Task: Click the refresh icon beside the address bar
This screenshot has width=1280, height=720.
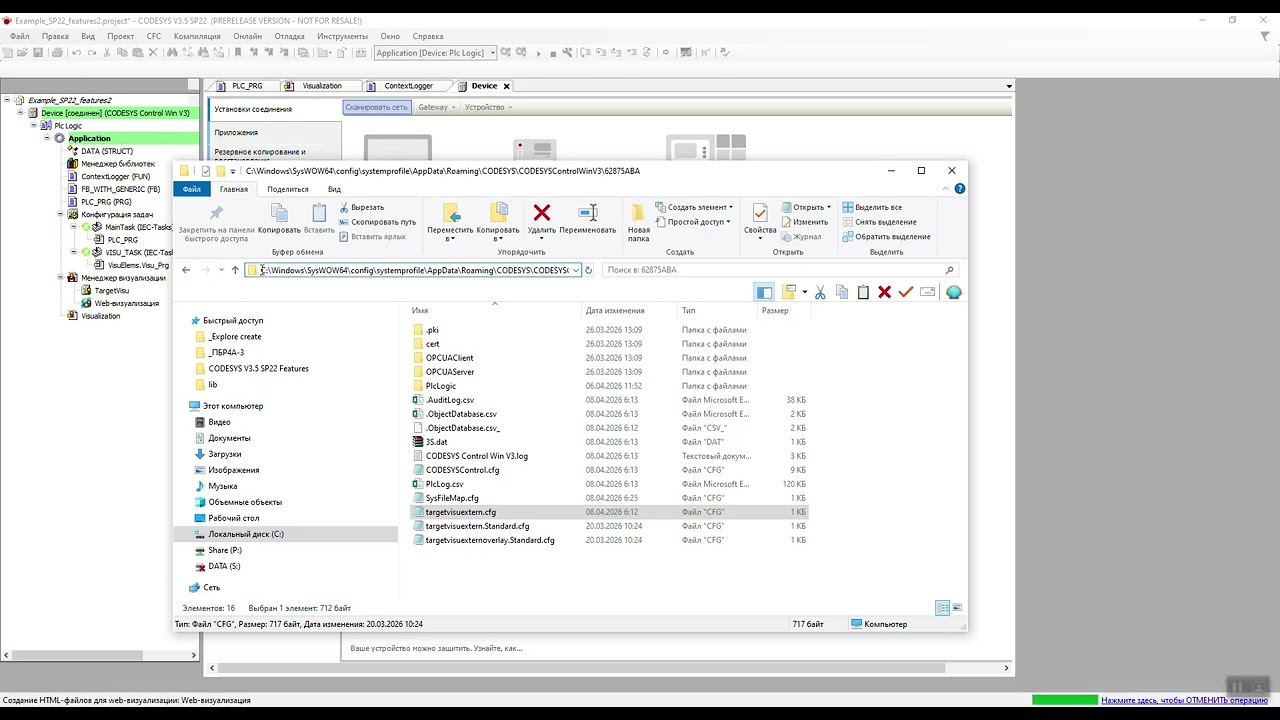Action: point(589,270)
